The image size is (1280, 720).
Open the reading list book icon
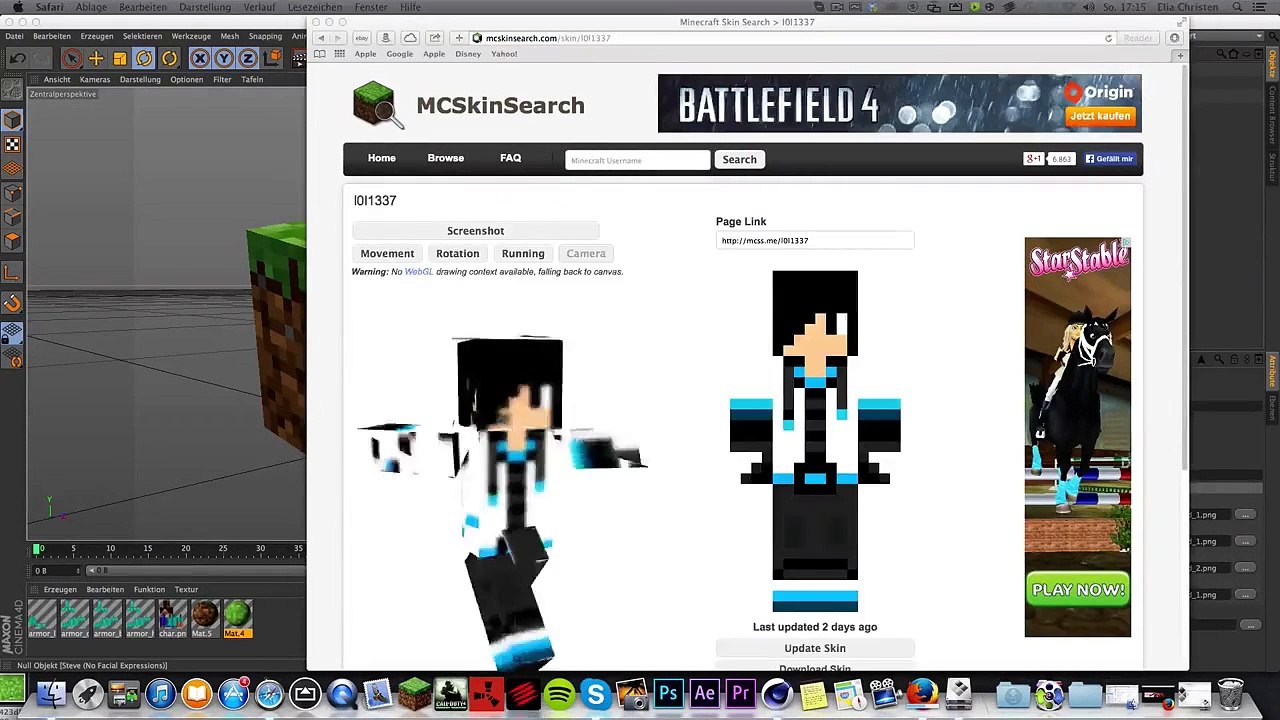click(320, 54)
